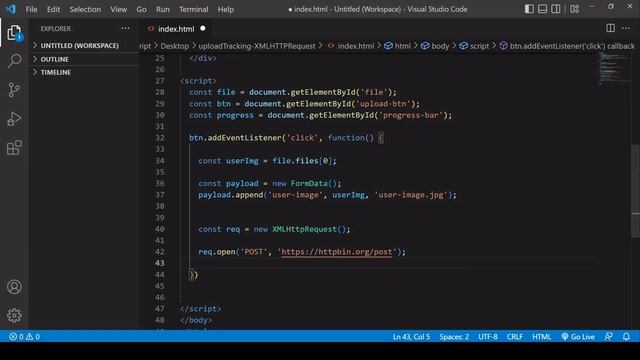Open the Run menu
The width and height of the screenshot is (640, 360).
click(162, 9)
